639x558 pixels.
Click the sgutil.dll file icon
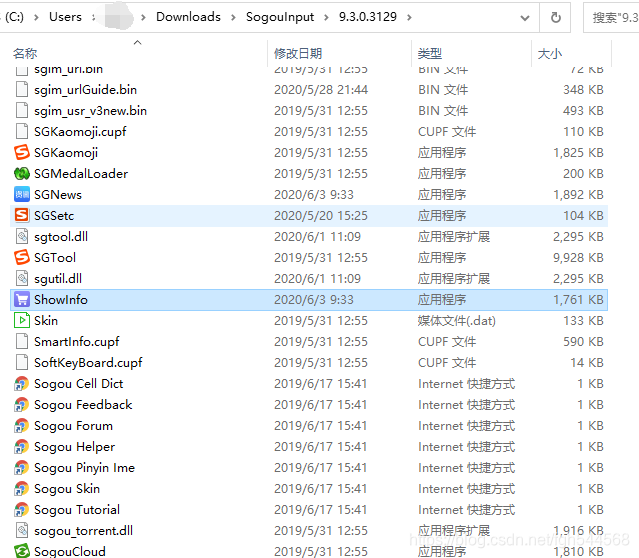point(22,278)
